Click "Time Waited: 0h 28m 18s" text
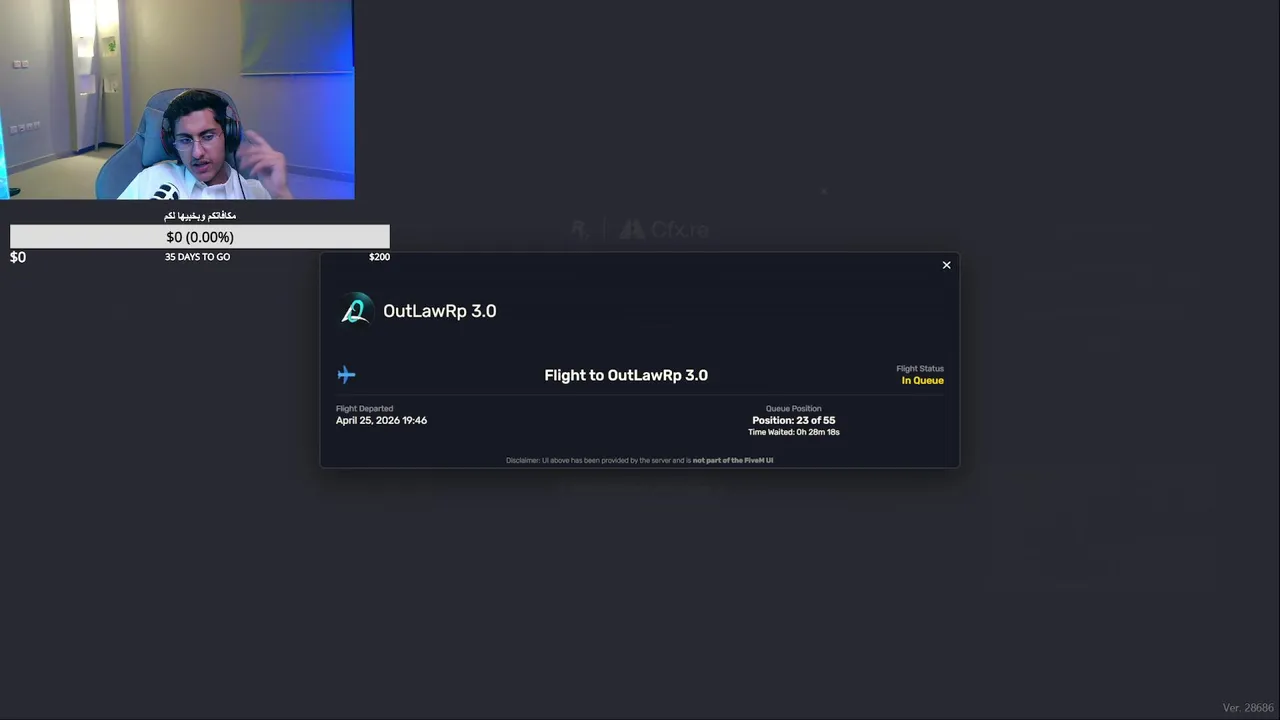1280x720 pixels. point(793,432)
